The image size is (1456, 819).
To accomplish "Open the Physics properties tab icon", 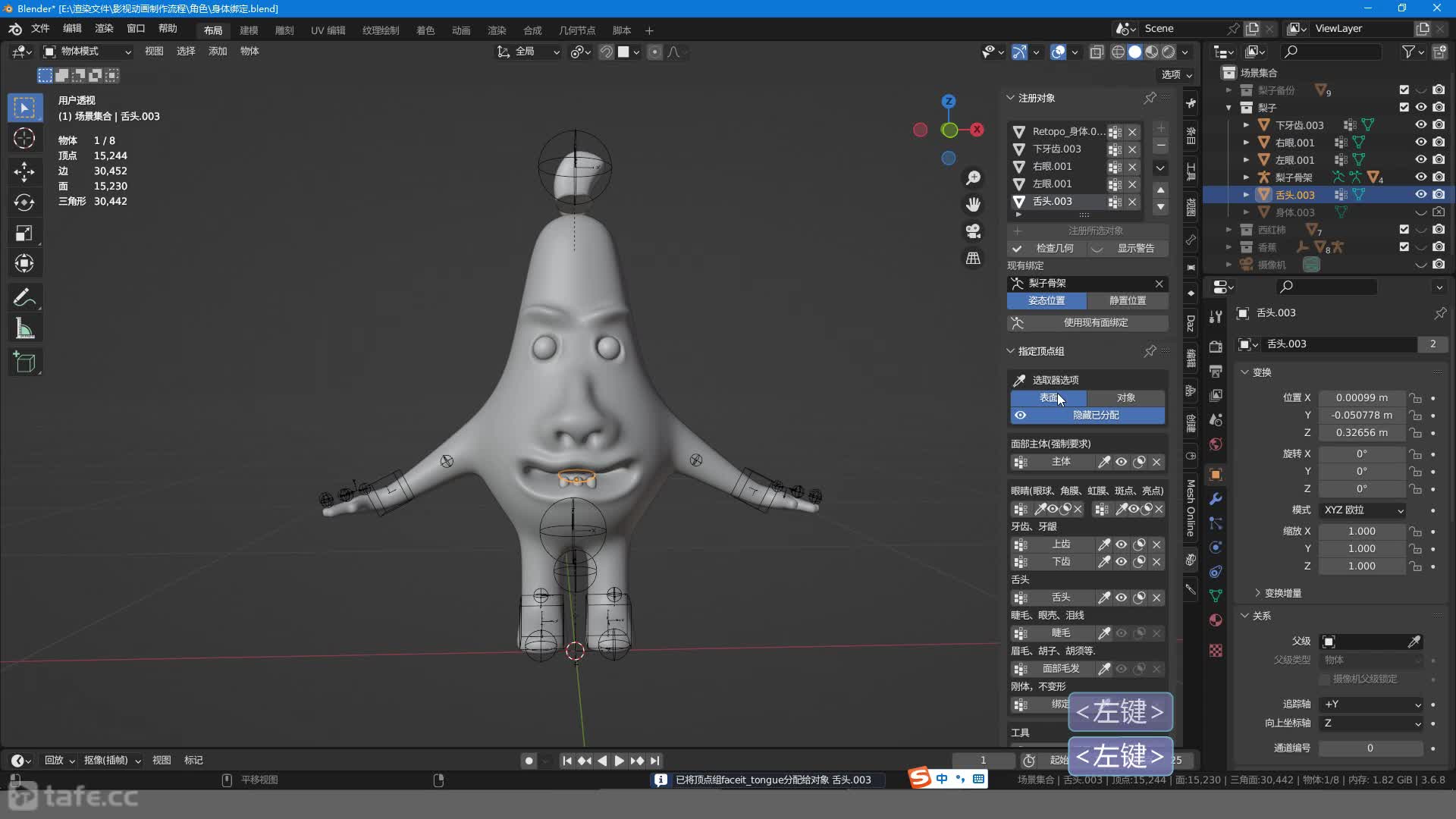I will 1216,548.
